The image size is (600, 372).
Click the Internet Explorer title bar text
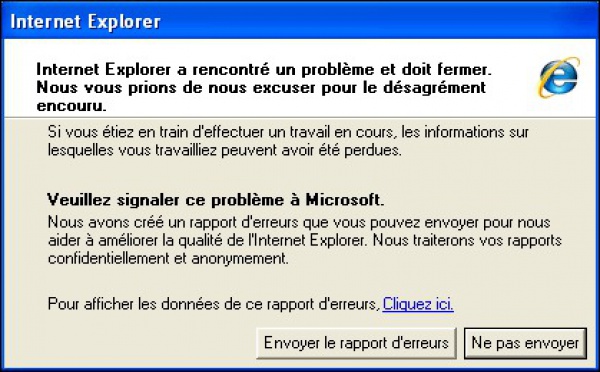click(x=85, y=22)
